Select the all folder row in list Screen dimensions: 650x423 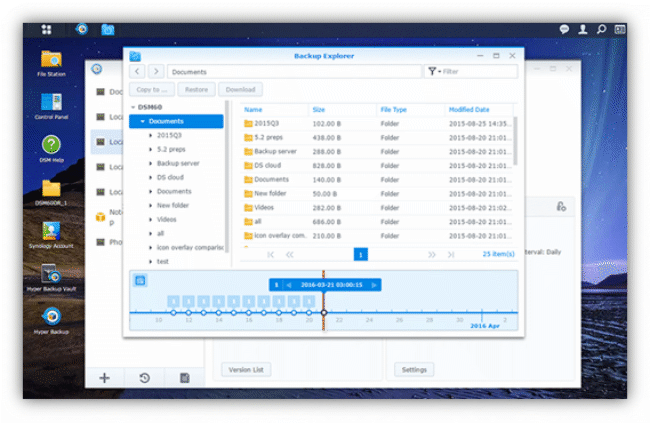click(376, 221)
